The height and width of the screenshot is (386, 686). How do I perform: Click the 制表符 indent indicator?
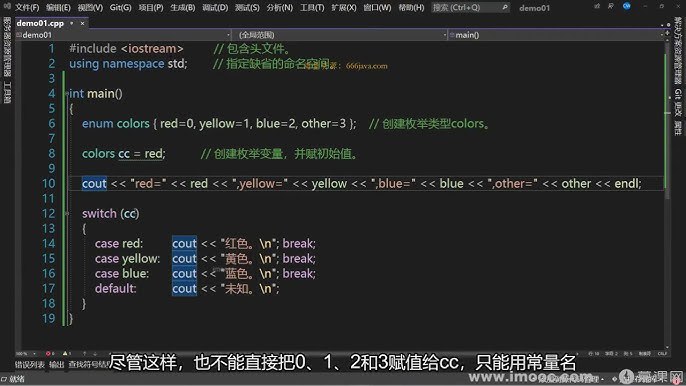click(x=644, y=353)
